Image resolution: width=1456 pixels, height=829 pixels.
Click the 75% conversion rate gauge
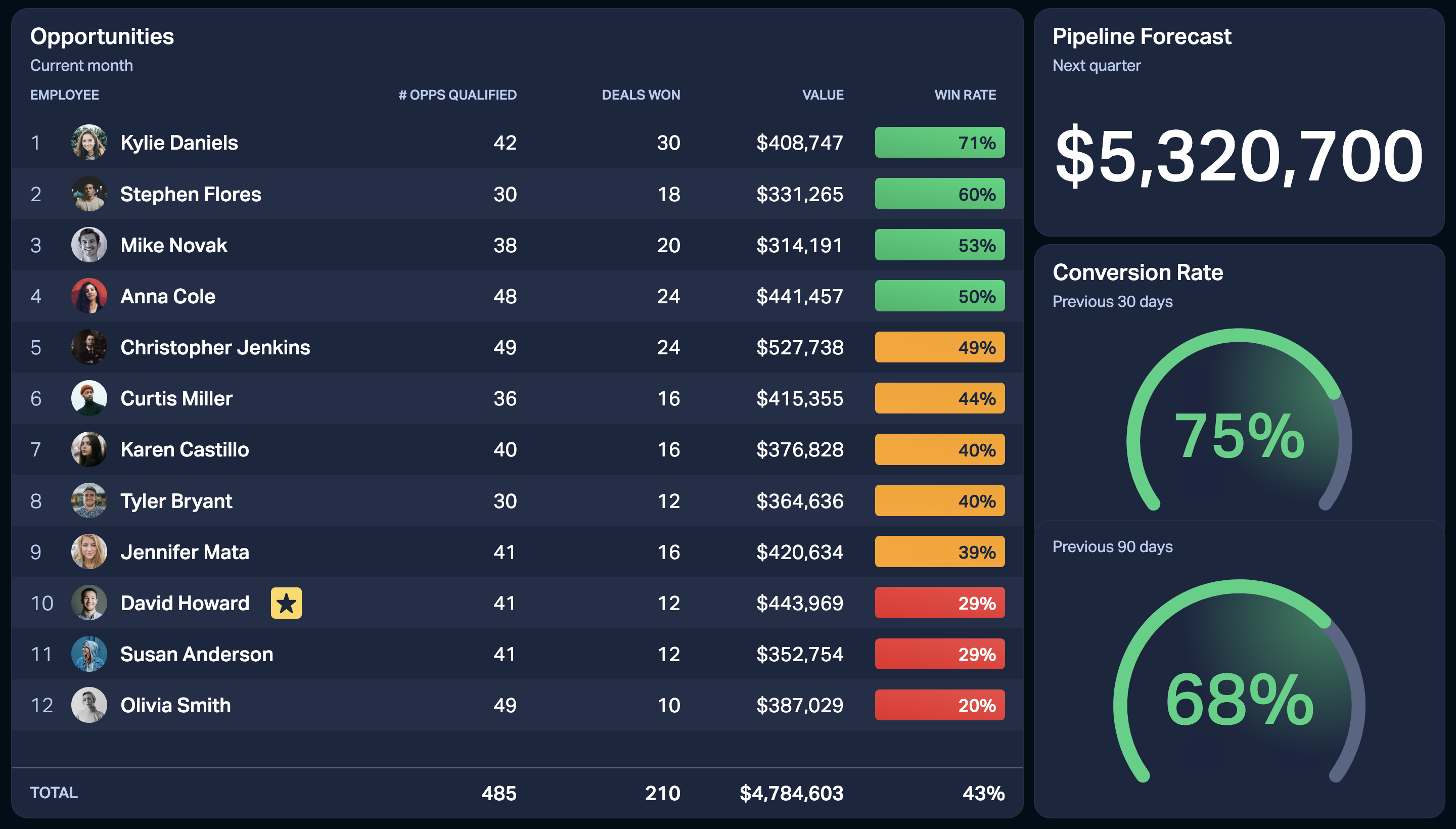1239,422
